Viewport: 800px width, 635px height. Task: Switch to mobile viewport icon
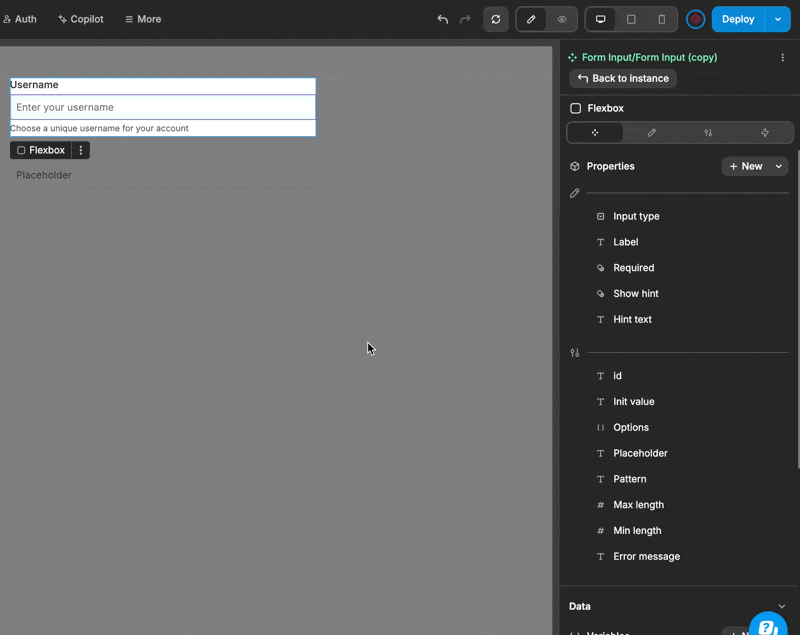[x=661, y=19]
